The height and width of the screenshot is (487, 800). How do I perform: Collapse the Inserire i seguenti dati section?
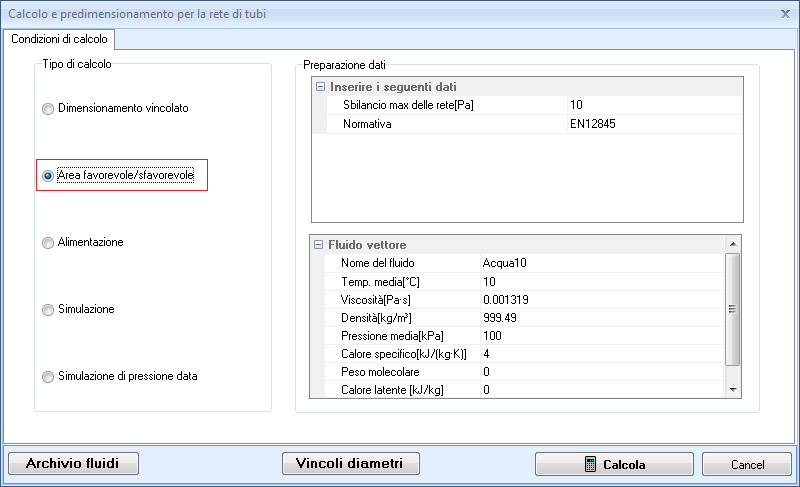click(320, 87)
